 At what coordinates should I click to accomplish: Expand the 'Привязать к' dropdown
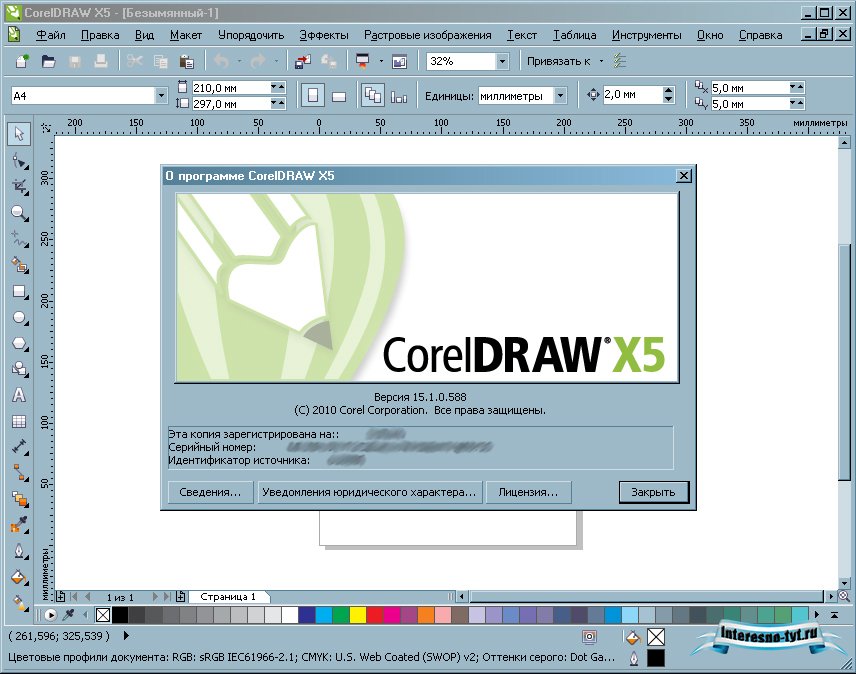click(602, 61)
